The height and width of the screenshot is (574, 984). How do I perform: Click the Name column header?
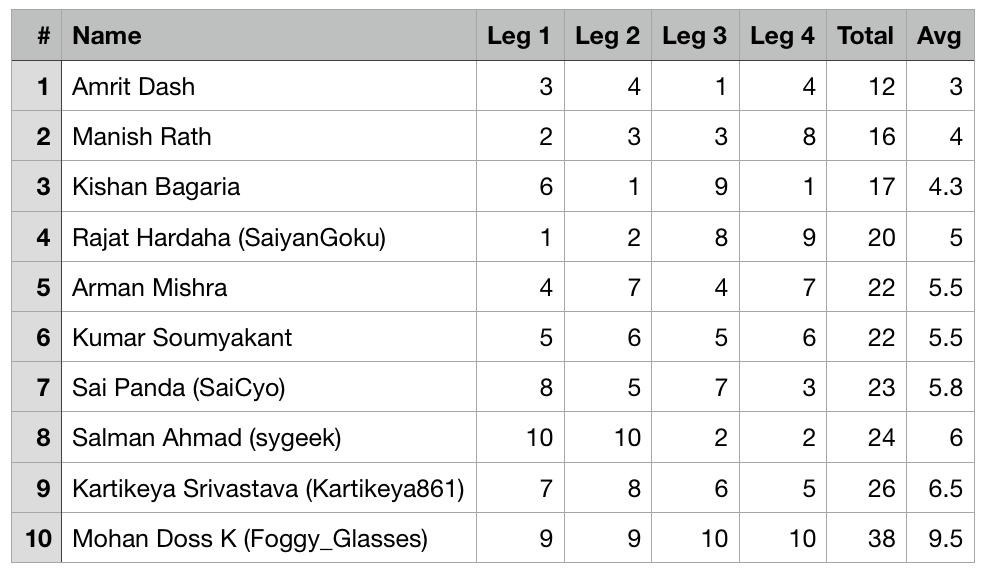point(107,36)
